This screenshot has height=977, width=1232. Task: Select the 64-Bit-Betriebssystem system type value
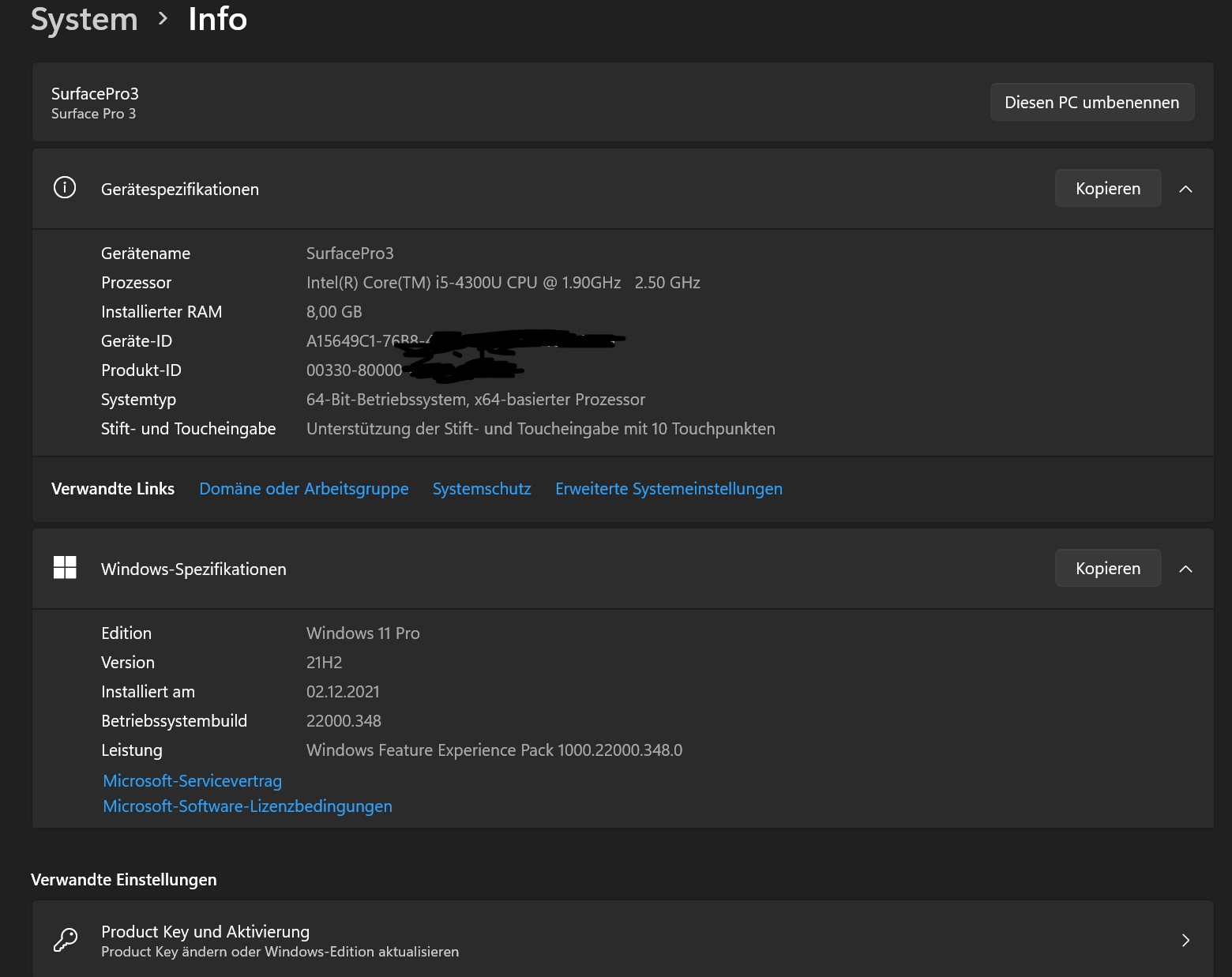pos(475,400)
